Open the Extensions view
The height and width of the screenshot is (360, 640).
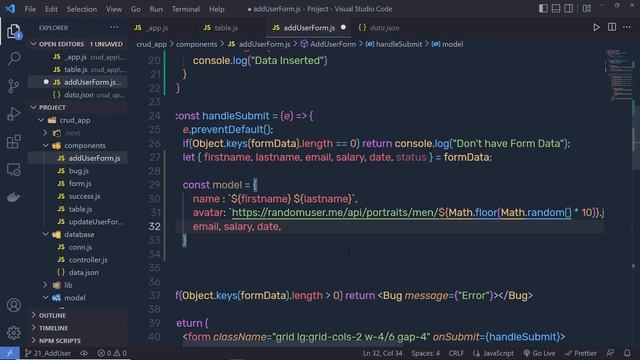coord(13,142)
